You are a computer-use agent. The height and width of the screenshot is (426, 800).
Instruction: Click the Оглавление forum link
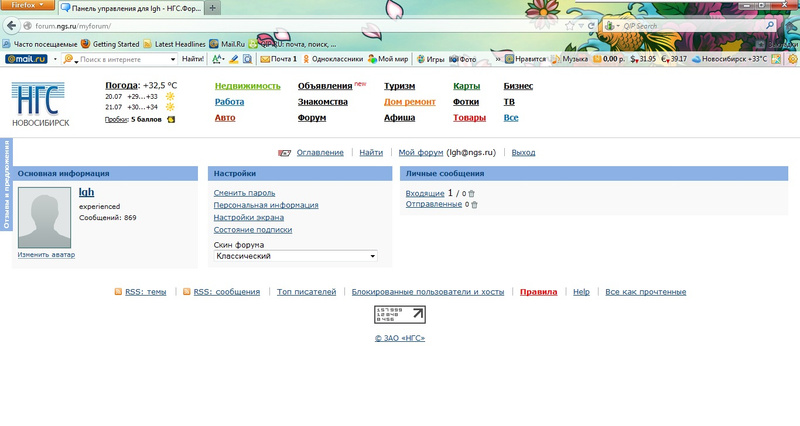pyautogui.click(x=320, y=152)
